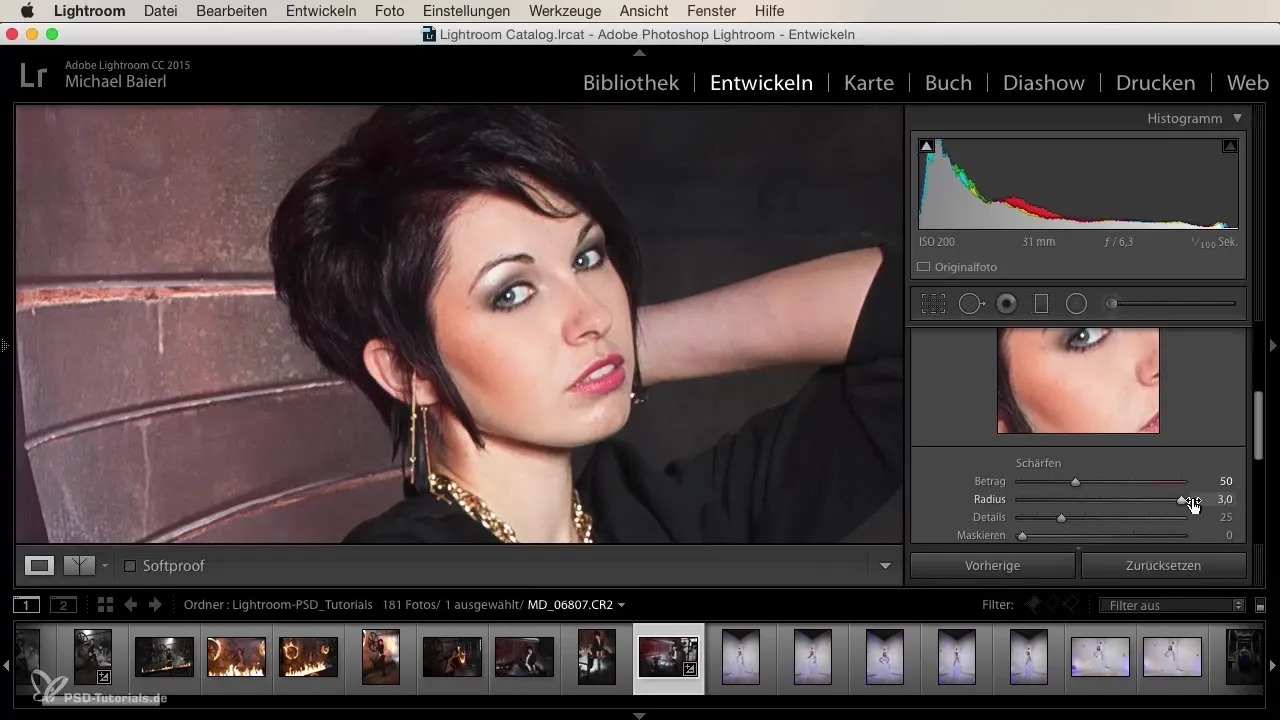Switch to Before/After view mode
The image size is (1280, 720).
(78, 566)
